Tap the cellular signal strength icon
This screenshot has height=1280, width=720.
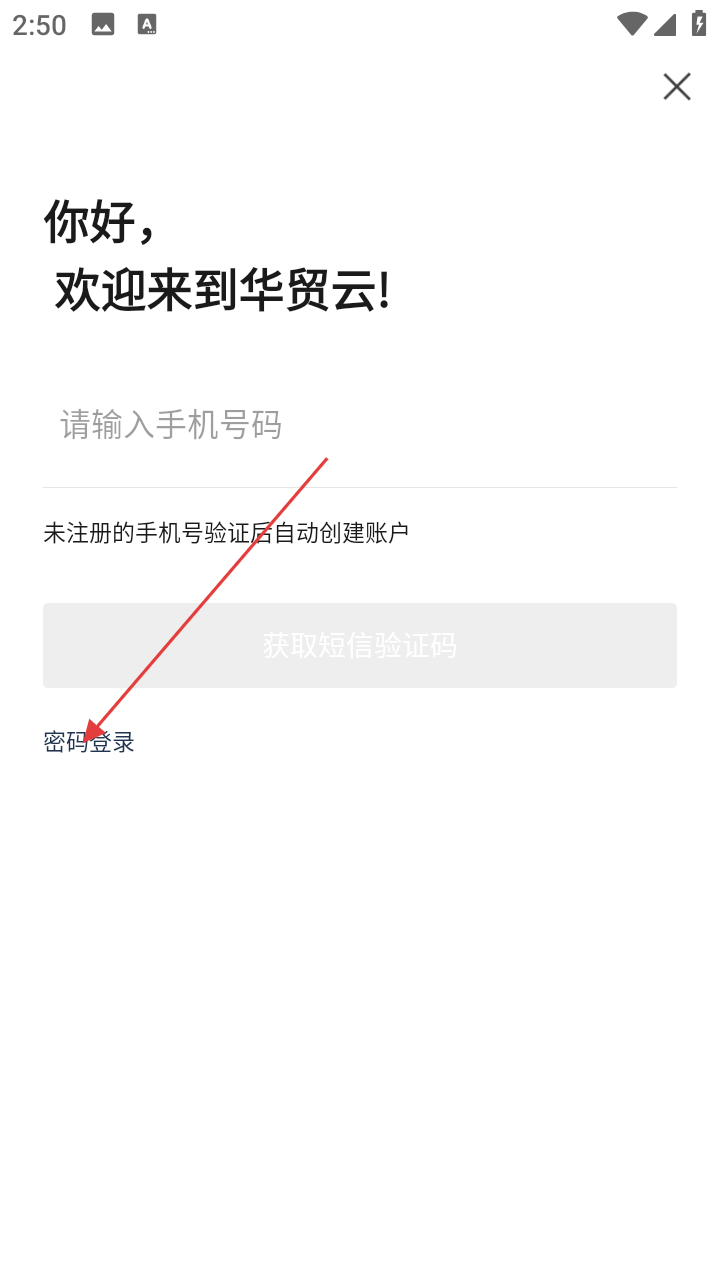(665, 24)
